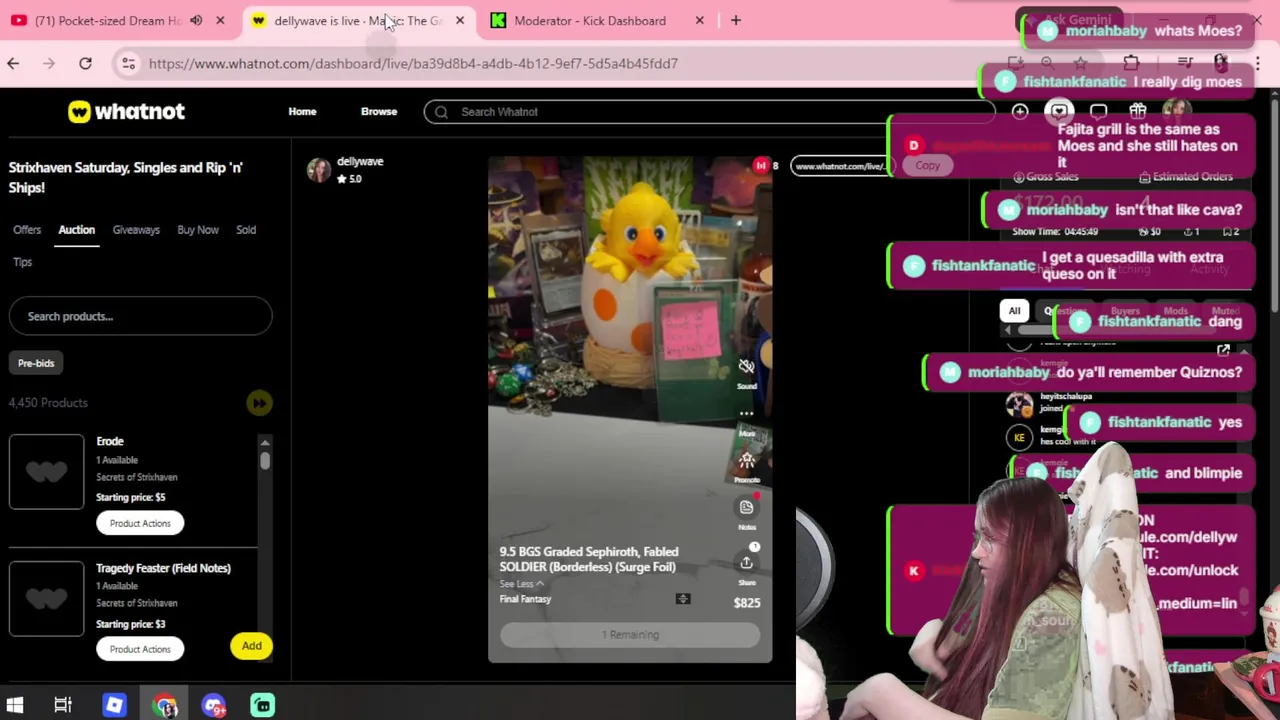1280x720 pixels.
Task: Click the 1 Remaining button
Action: tap(630, 635)
